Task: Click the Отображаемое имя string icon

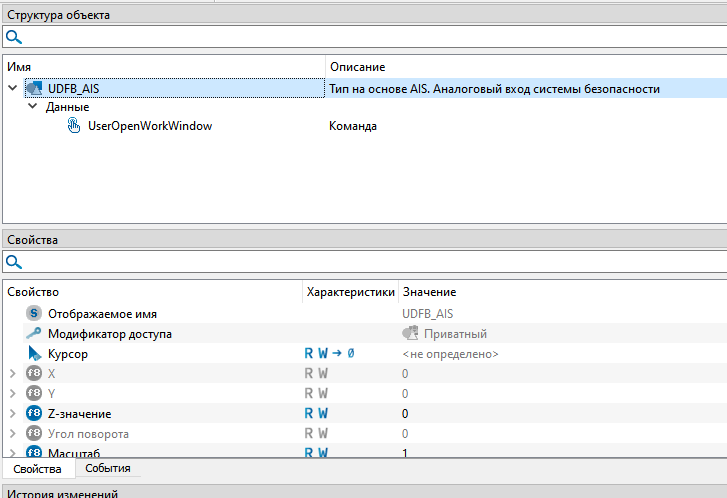Action: pyautogui.click(x=34, y=314)
